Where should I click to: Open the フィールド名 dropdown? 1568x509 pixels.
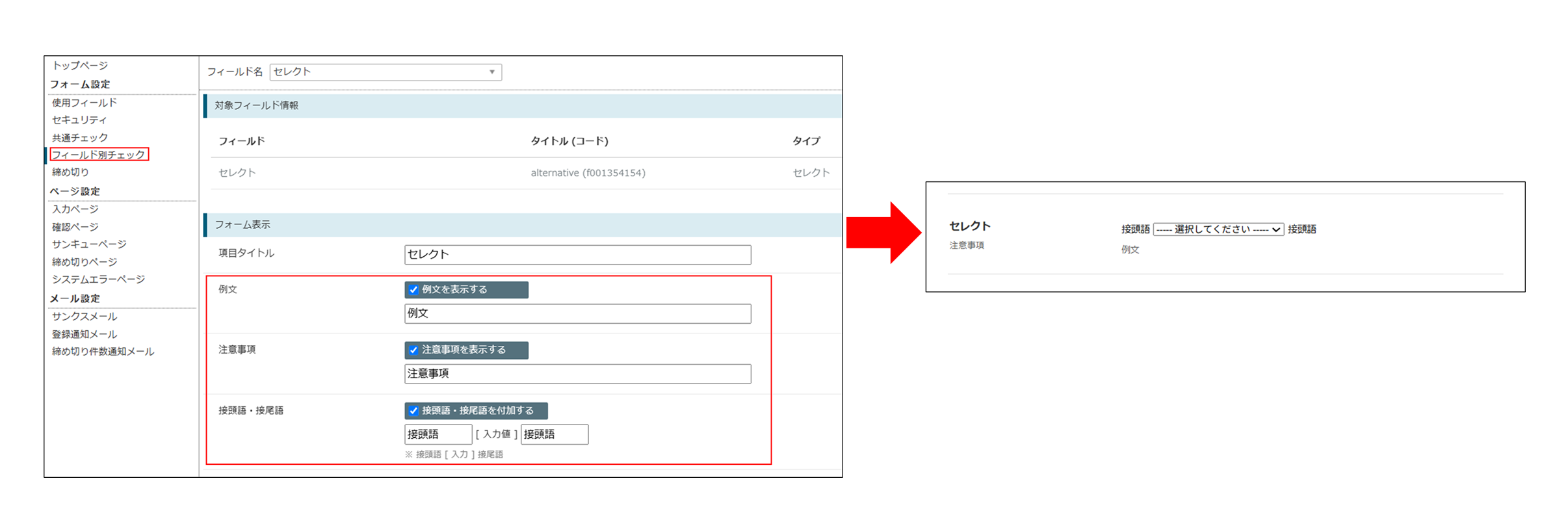click(x=385, y=72)
